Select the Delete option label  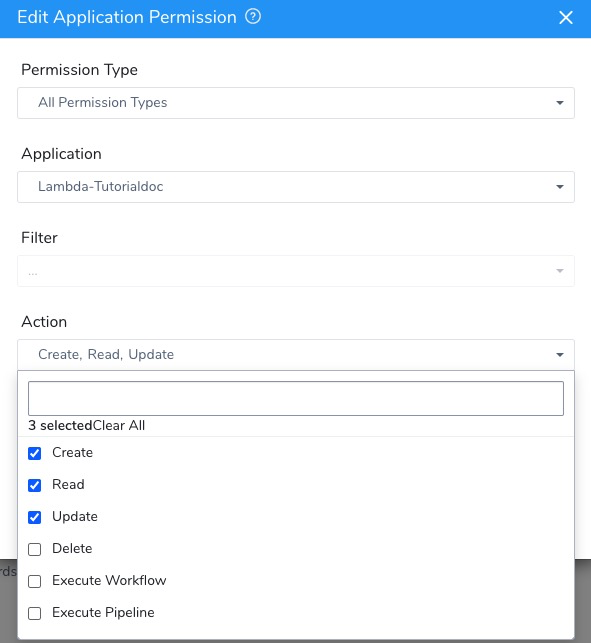(x=72, y=548)
